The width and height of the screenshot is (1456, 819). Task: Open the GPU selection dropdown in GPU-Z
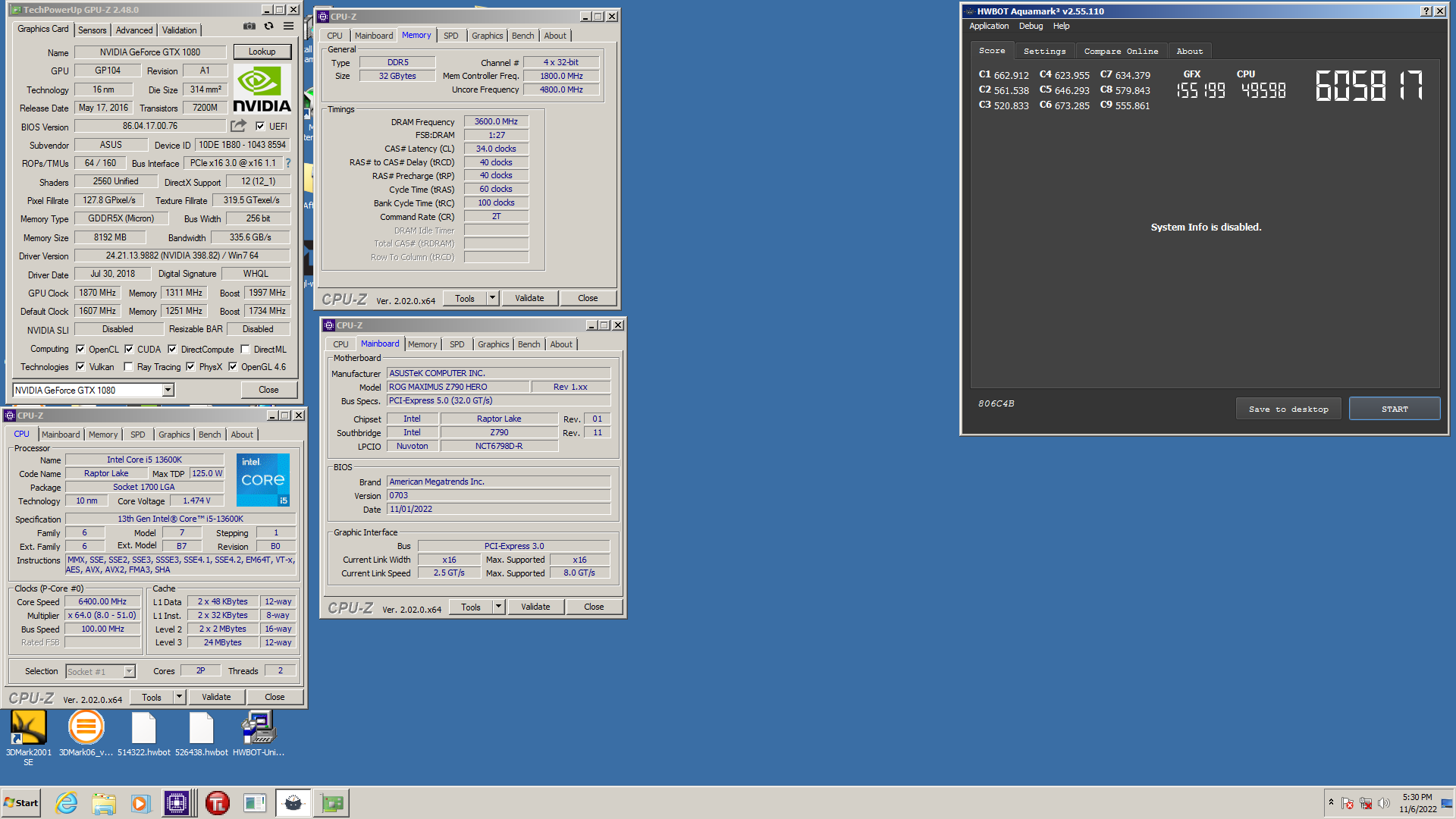pos(168,390)
